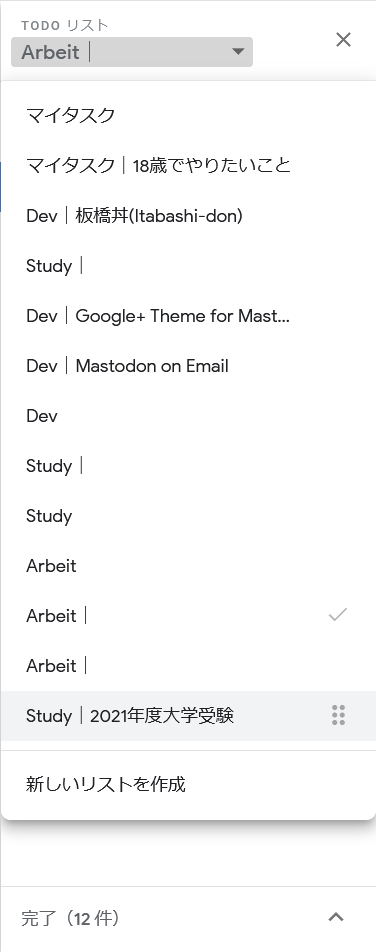Open the TODO list dropdown arrow
This screenshot has width=376, height=952.
click(238, 52)
